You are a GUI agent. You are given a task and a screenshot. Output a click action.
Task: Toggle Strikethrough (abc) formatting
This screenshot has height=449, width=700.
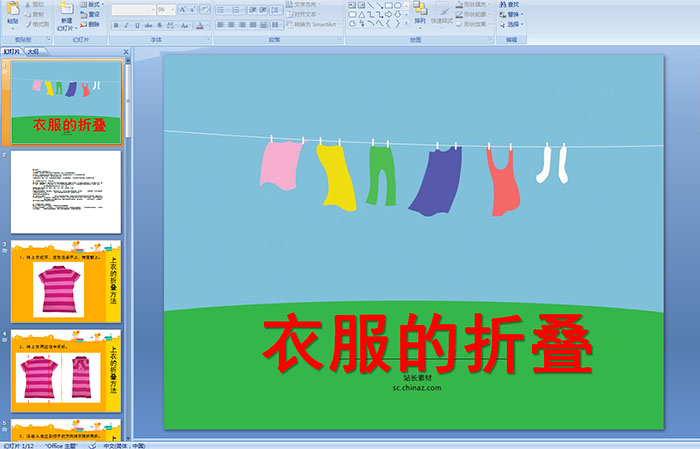148,25
